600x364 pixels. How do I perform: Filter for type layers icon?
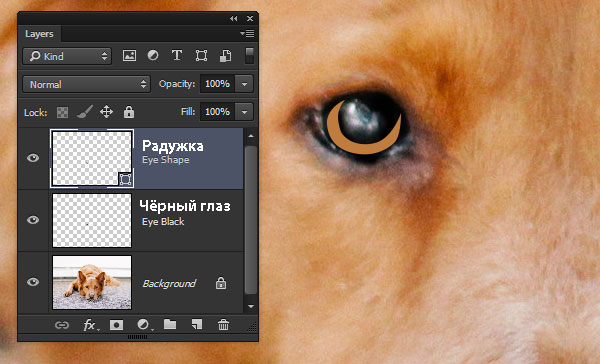click(176, 56)
